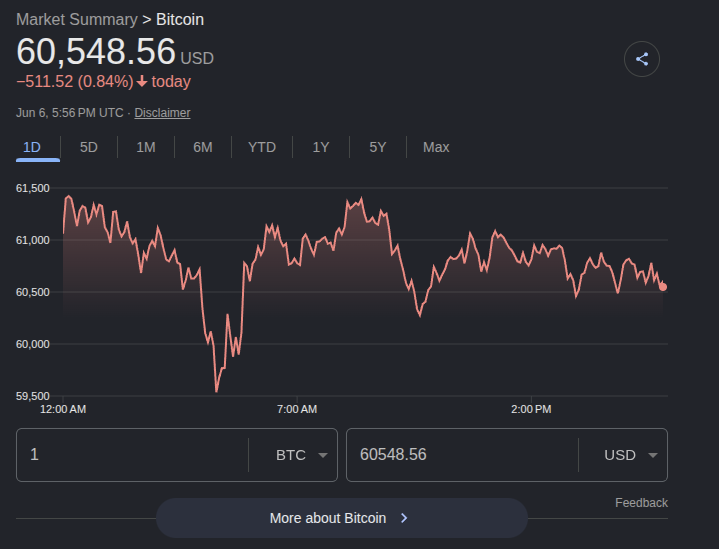Click the current price dot on chart
Viewport: 719px width, 549px height.
coord(663,287)
